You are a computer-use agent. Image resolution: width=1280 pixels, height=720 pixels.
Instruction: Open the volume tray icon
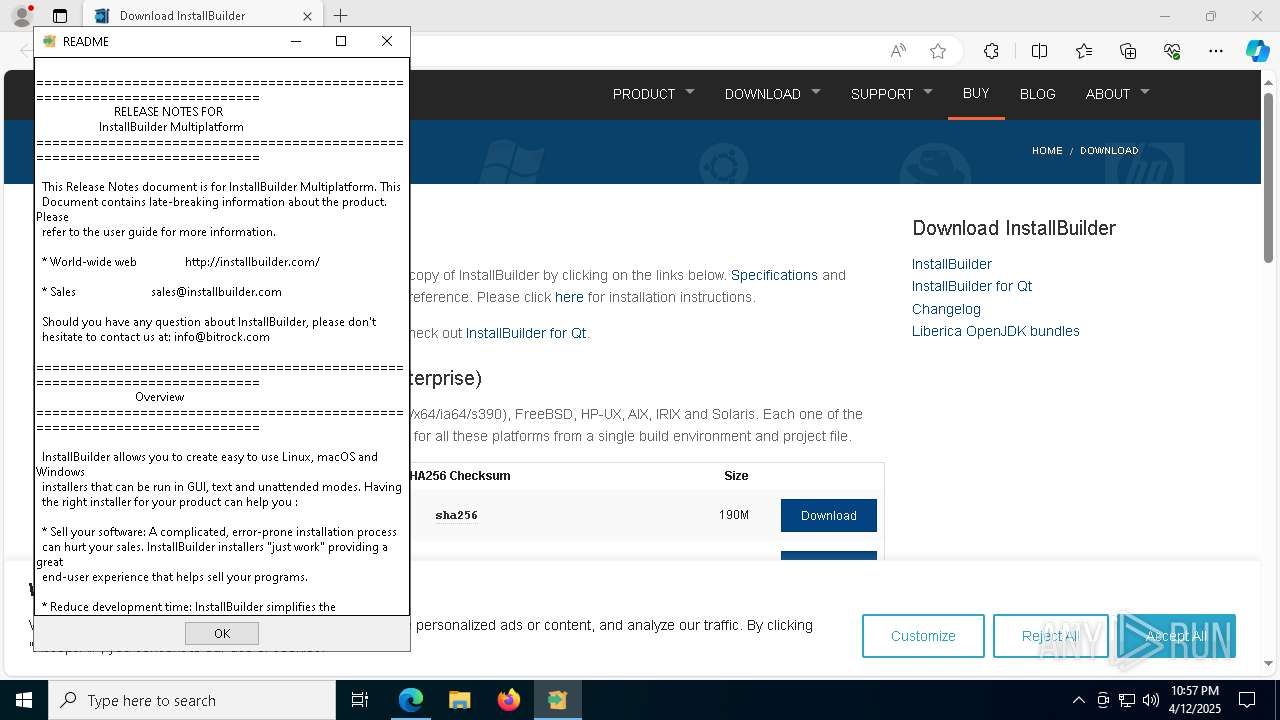(x=1151, y=700)
